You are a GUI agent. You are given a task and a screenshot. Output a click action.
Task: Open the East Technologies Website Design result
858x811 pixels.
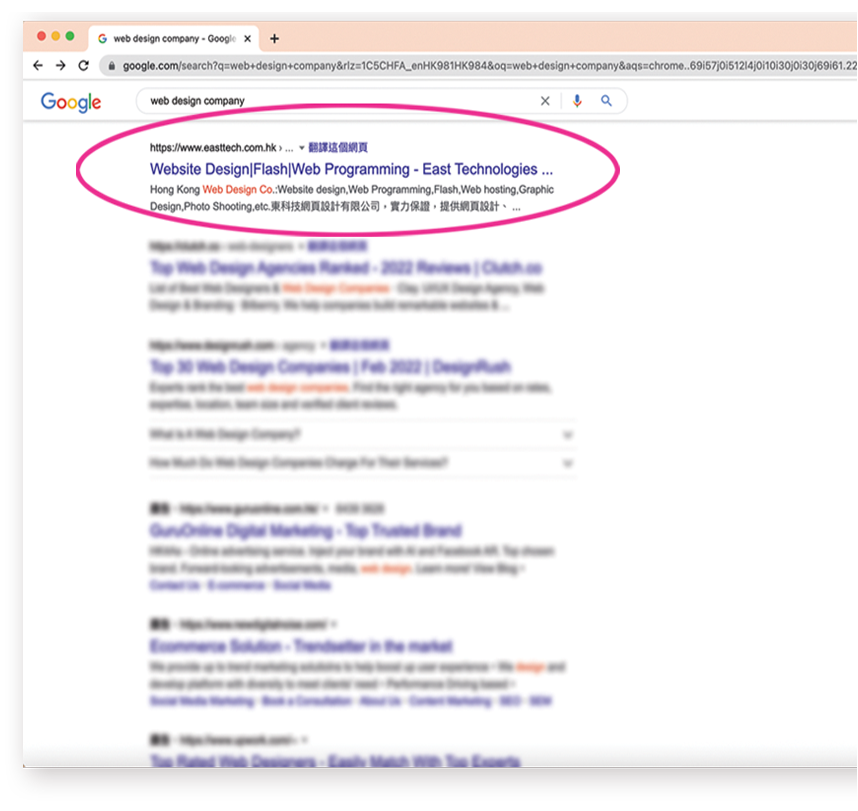pyautogui.click(x=351, y=169)
